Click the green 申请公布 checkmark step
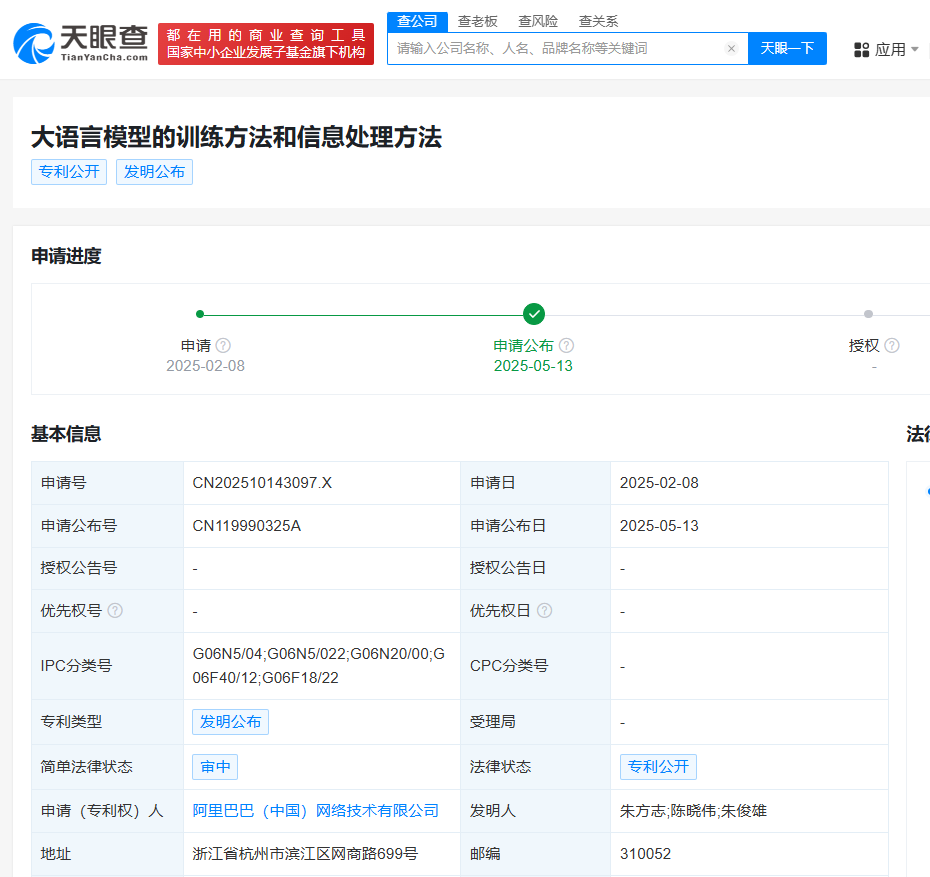Image resolution: width=930 pixels, height=877 pixels. click(534, 314)
